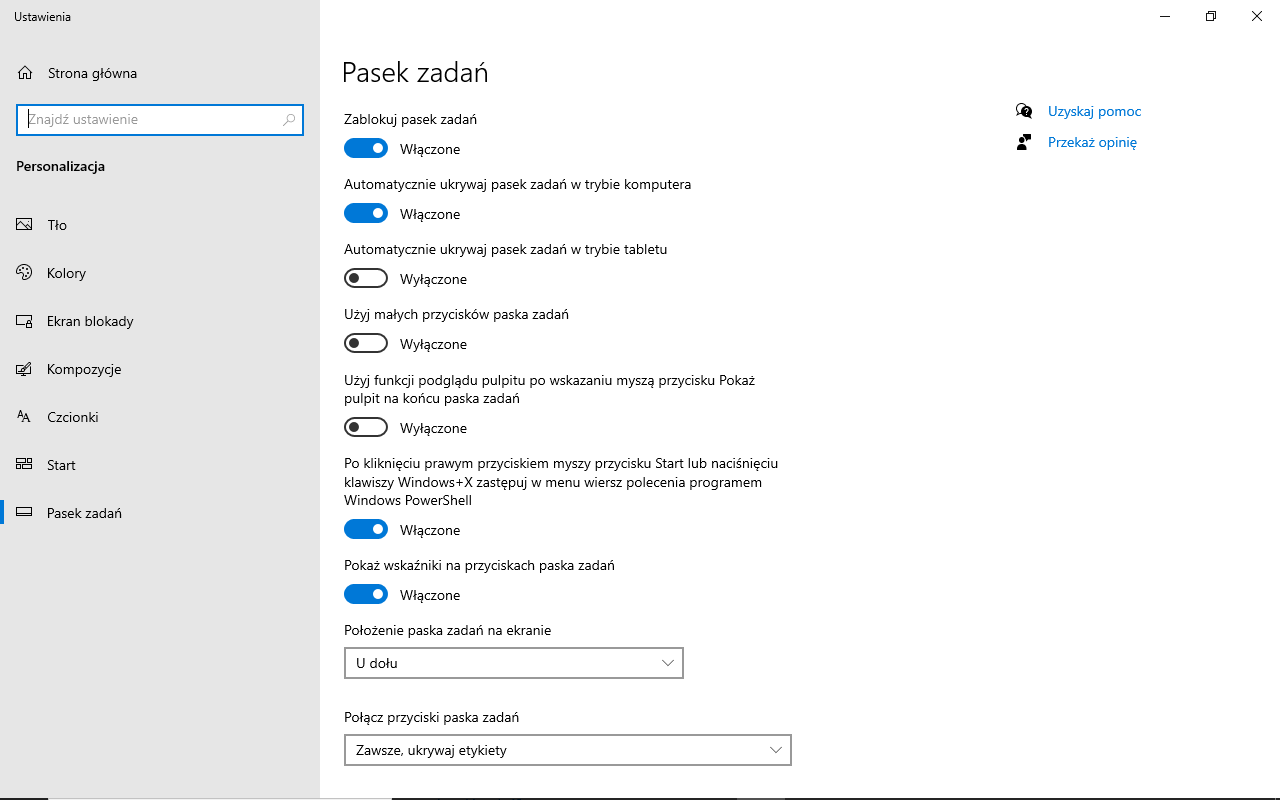Toggle the Windows PowerShell replacement switch
1280x800 pixels.
(x=366, y=530)
